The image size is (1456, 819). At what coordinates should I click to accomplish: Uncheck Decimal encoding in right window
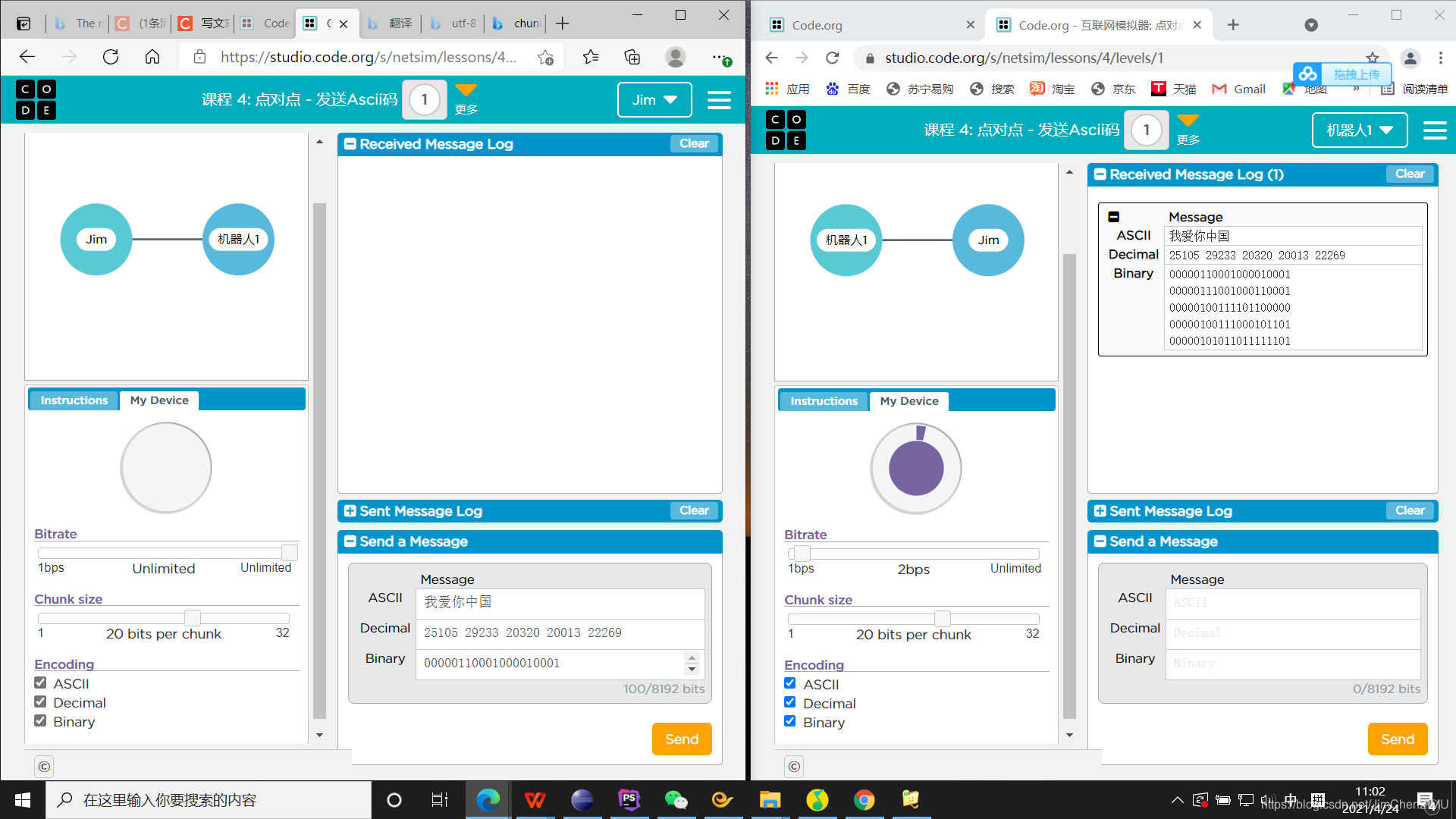click(x=790, y=703)
